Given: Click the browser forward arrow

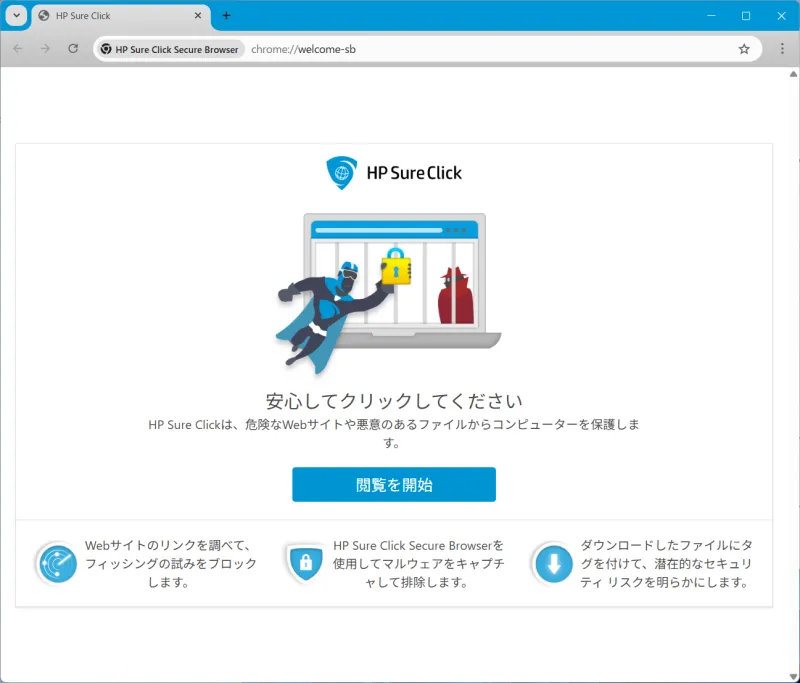Looking at the screenshot, I should pyautogui.click(x=45, y=49).
